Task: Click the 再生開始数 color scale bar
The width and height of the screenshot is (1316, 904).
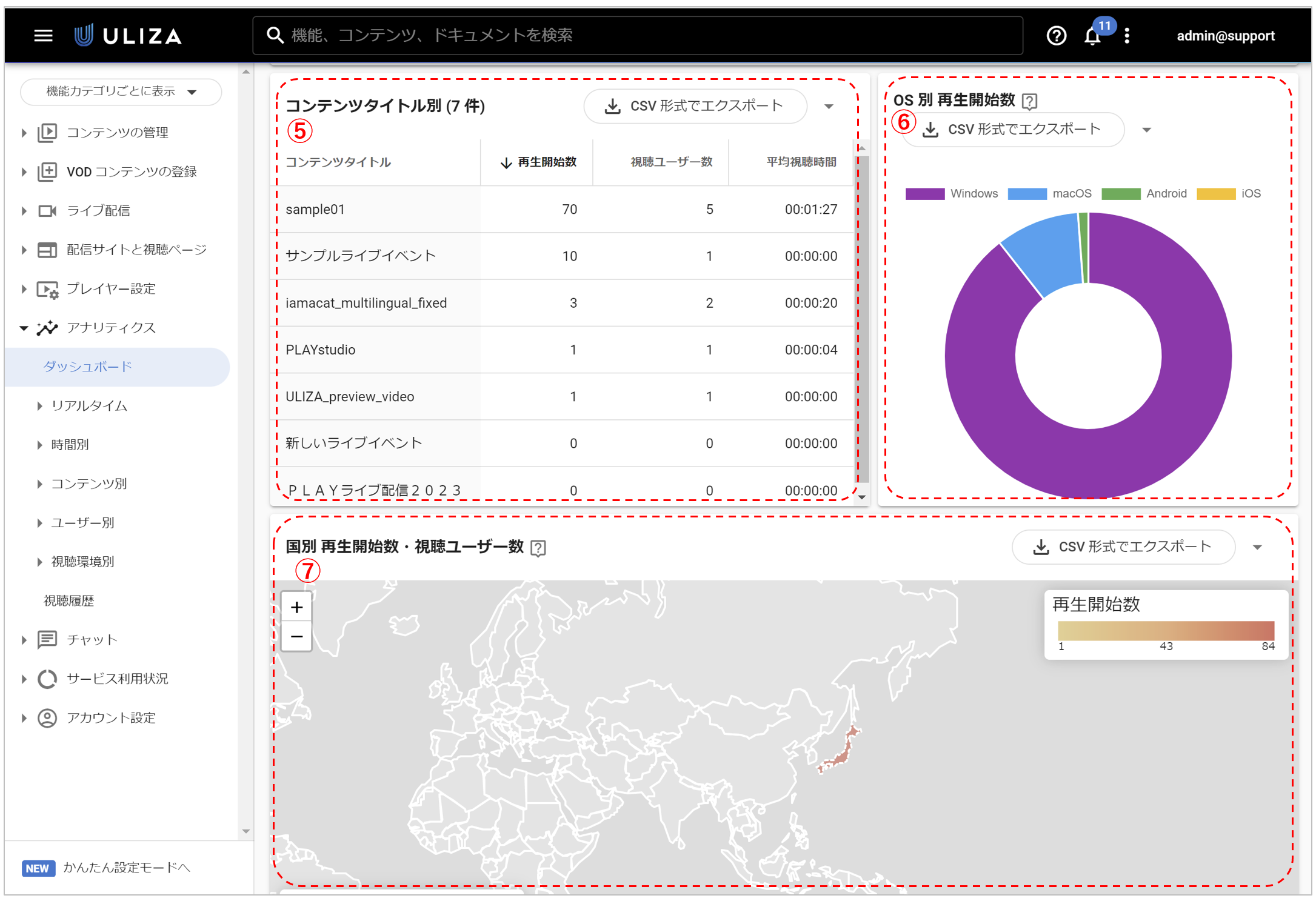Action: tap(1166, 630)
